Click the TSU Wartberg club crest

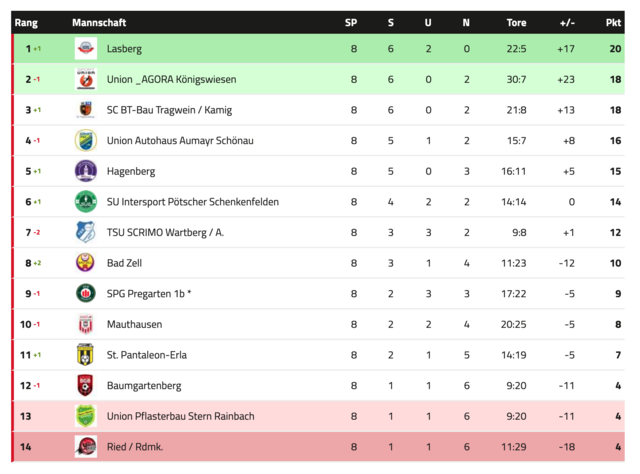point(86,233)
